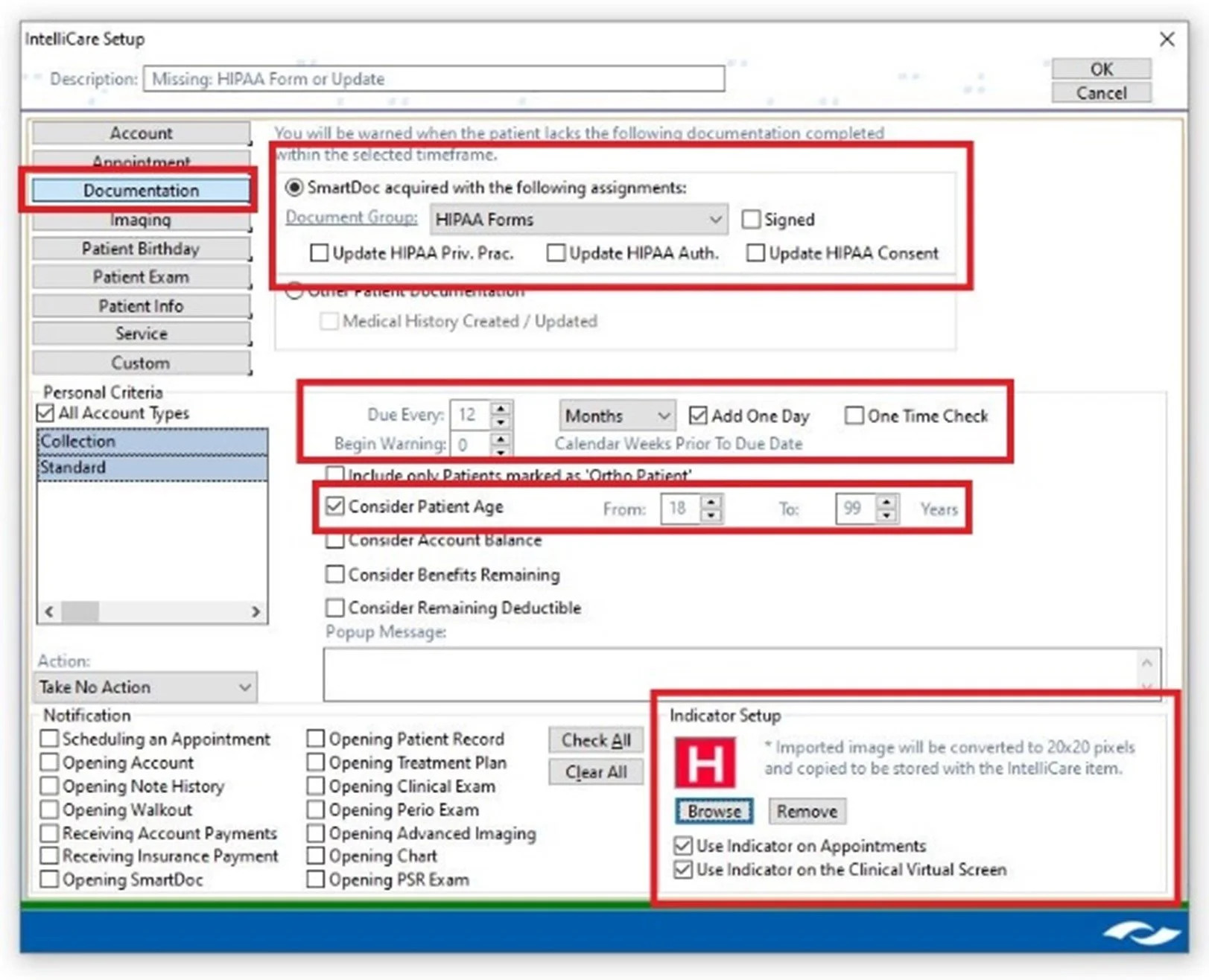Decrease the patient age From value
Viewport: 1209px width, 980px height.
pyautogui.click(x=712, y=515)
